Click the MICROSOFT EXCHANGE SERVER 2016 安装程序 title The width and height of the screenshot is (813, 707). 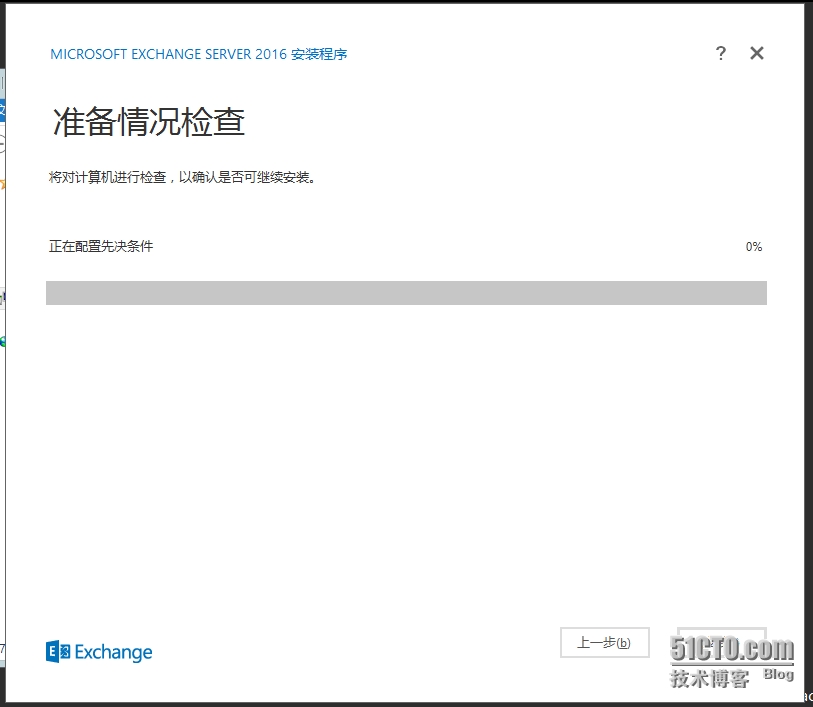(x=199, y=54)
